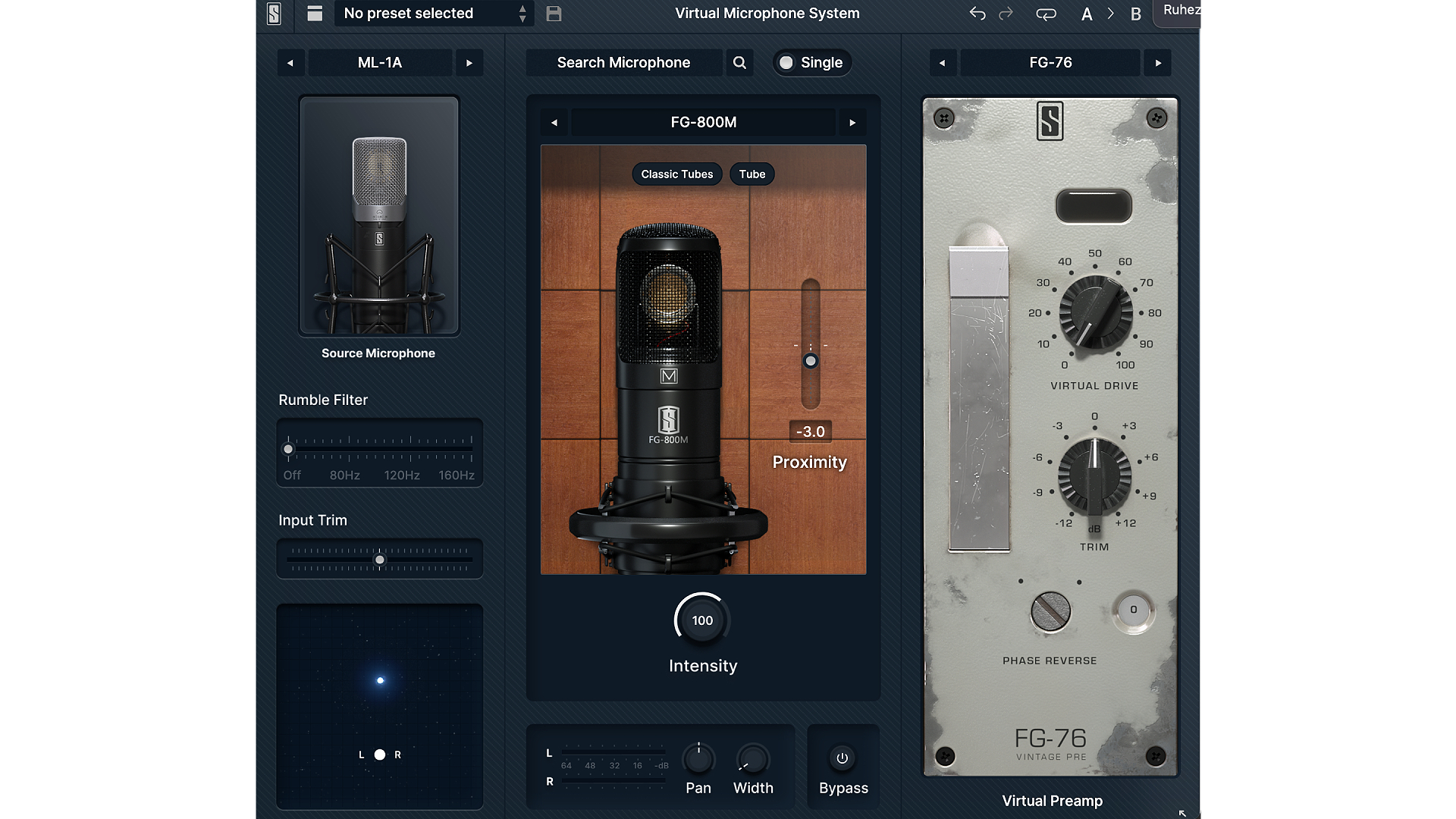Toggle the loop/link icon in the top bar
The image size is (1456, 819).
[1046, 14]
